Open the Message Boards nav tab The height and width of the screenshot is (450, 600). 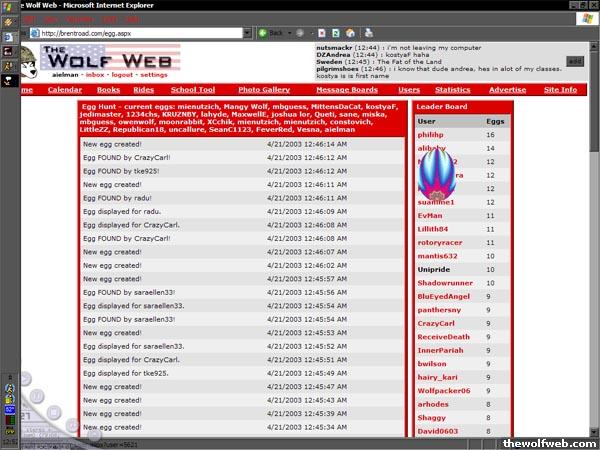pyautogui.click(x=346, y=90)
